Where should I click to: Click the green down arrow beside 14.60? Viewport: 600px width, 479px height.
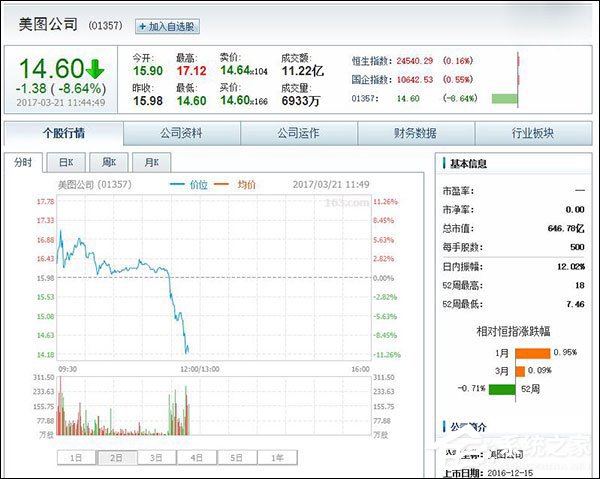(x=95, y=69)
